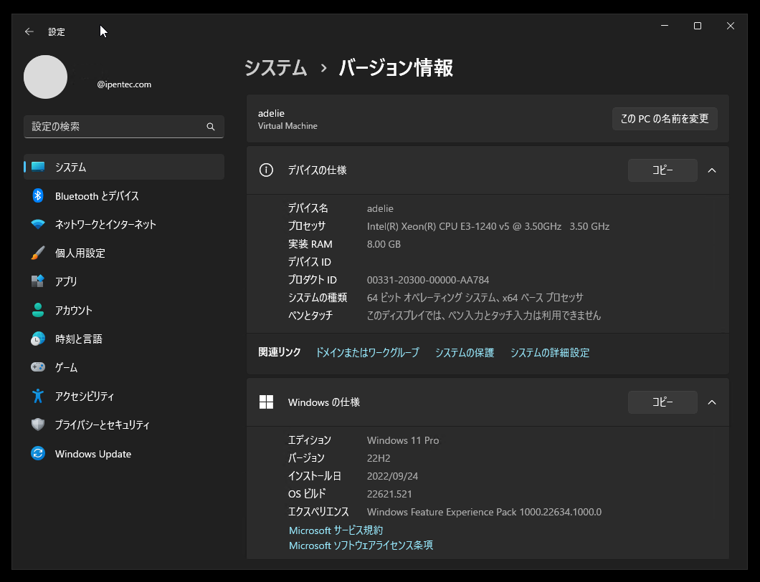Open ネットワークとインターネット settings
The image size is (760, 582).
click(x=124, y=224)
